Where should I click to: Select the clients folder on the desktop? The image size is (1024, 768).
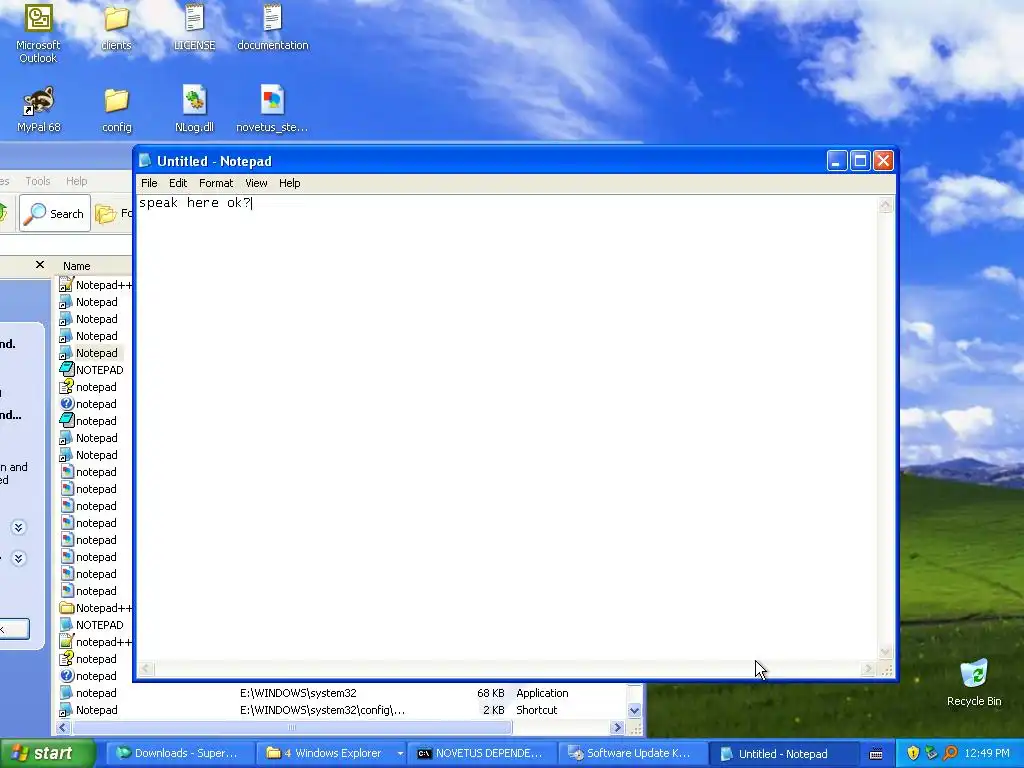pyautogui.click(x=116, y=27)
